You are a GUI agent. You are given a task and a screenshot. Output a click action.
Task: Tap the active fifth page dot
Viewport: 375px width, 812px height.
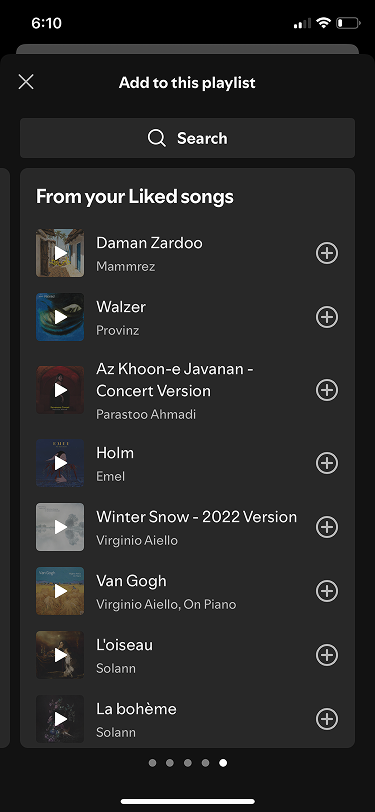click(x=223, y=763)
